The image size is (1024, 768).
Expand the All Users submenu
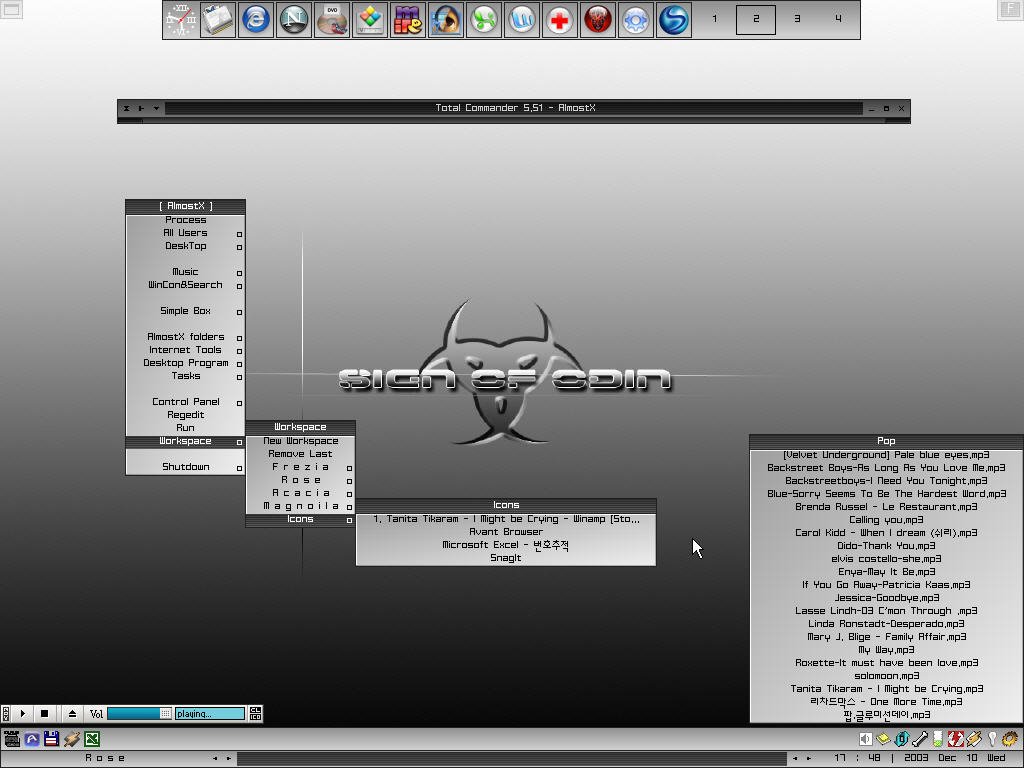tap(185, 233)
